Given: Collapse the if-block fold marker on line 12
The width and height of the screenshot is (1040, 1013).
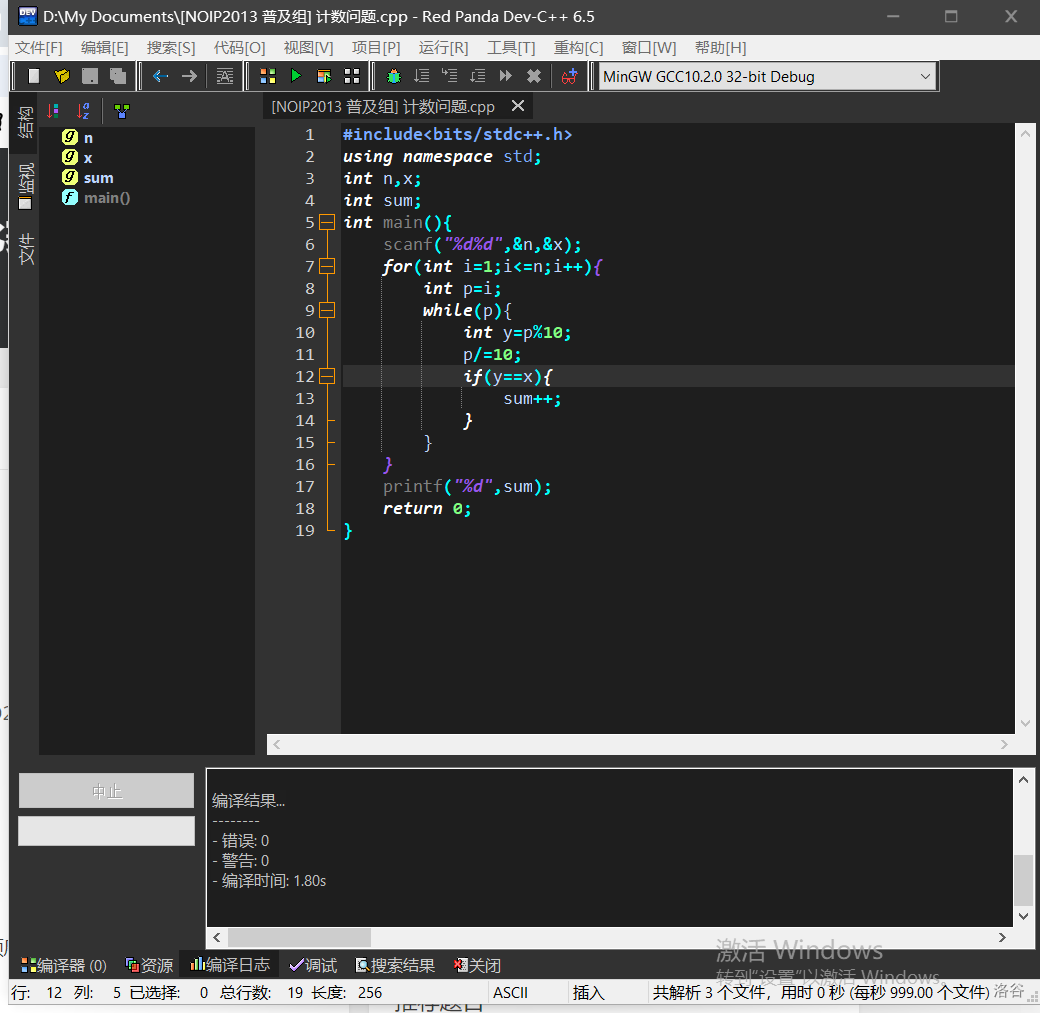Looking at the screenshot, I should (327, 376).
